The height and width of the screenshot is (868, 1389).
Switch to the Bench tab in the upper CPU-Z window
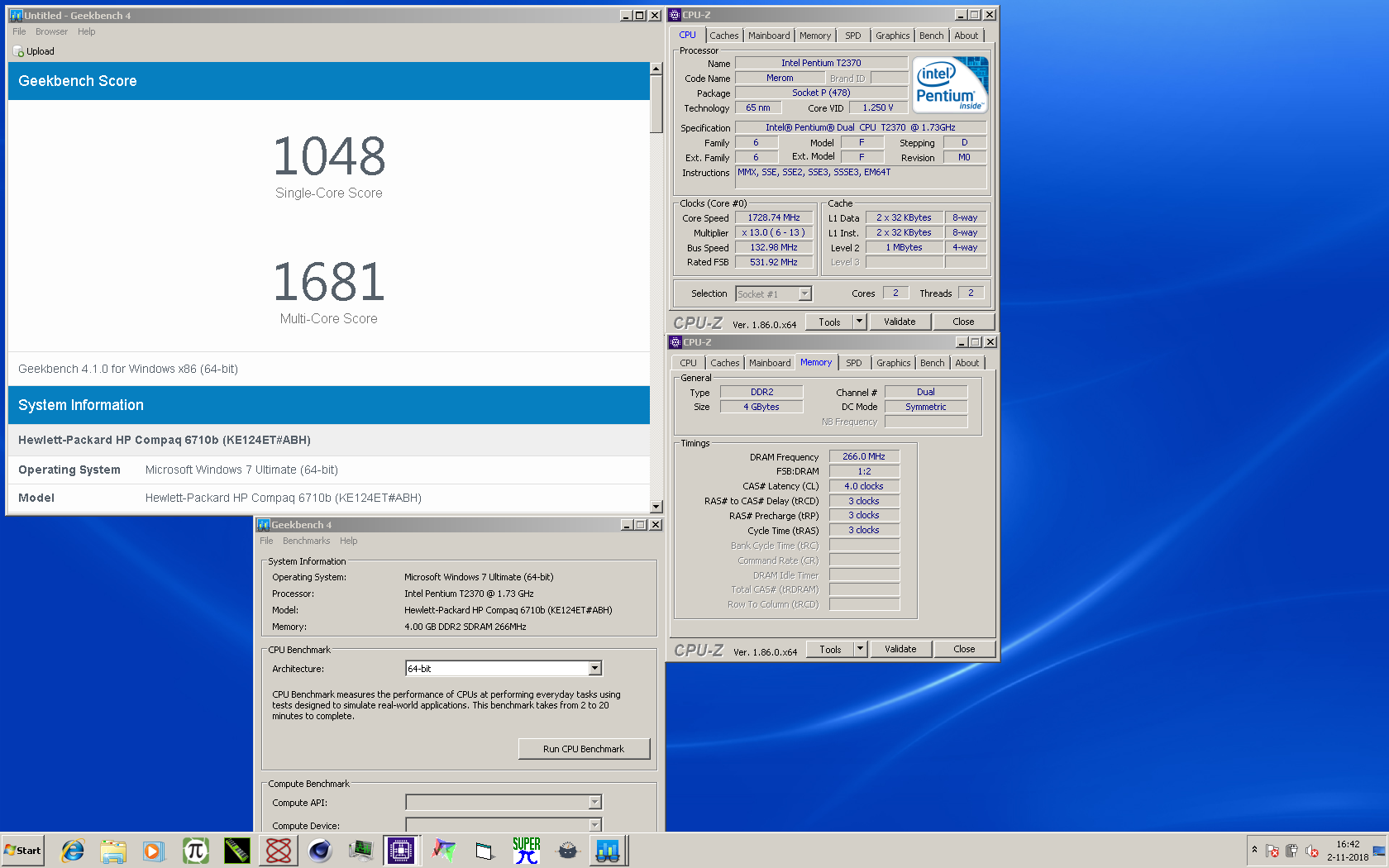(932, 36)
